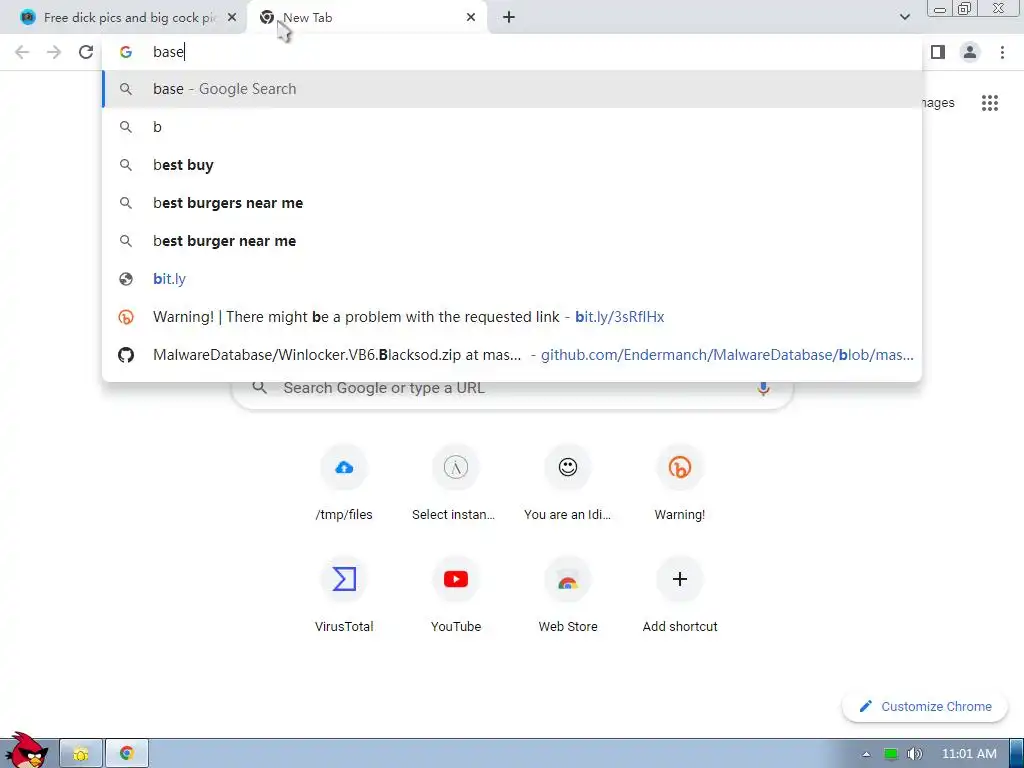
Task: Open Chrome three-dot menu
Action: pyautogui.click(x=1002, y=52)
